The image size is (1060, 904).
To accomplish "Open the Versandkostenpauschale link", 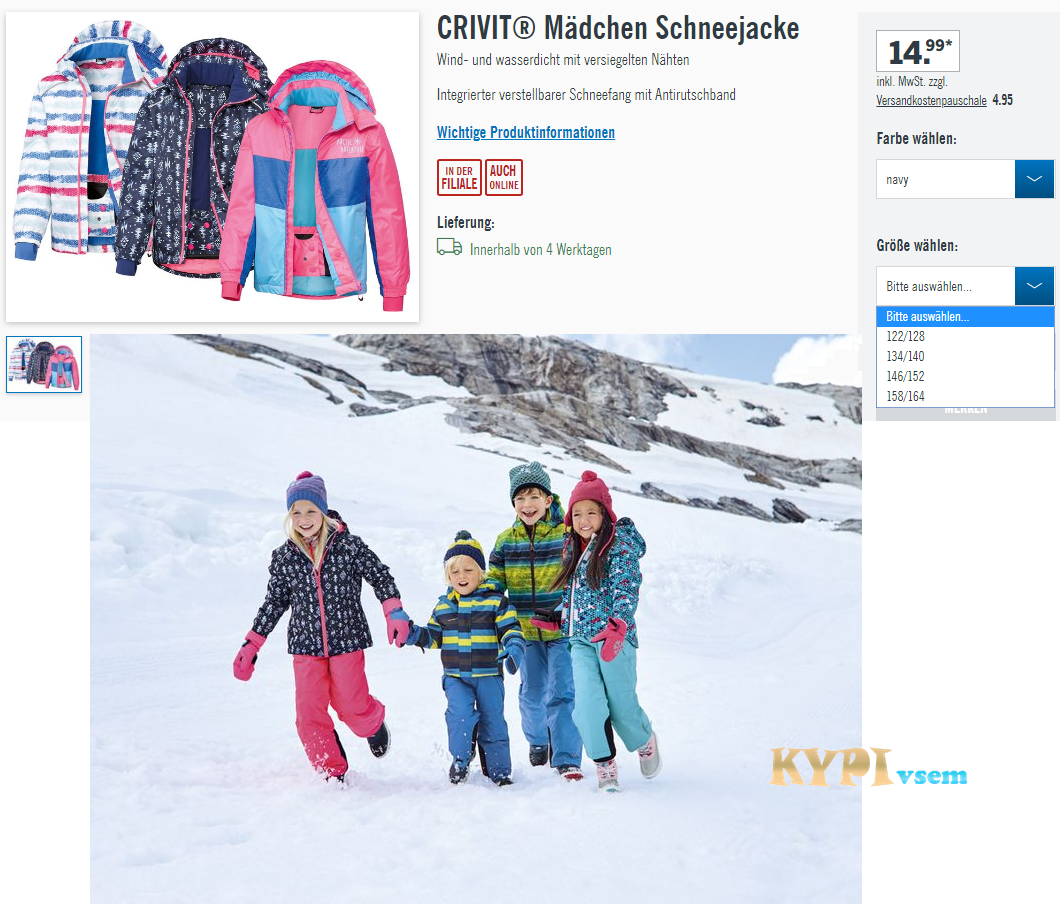I will [932, 101].
